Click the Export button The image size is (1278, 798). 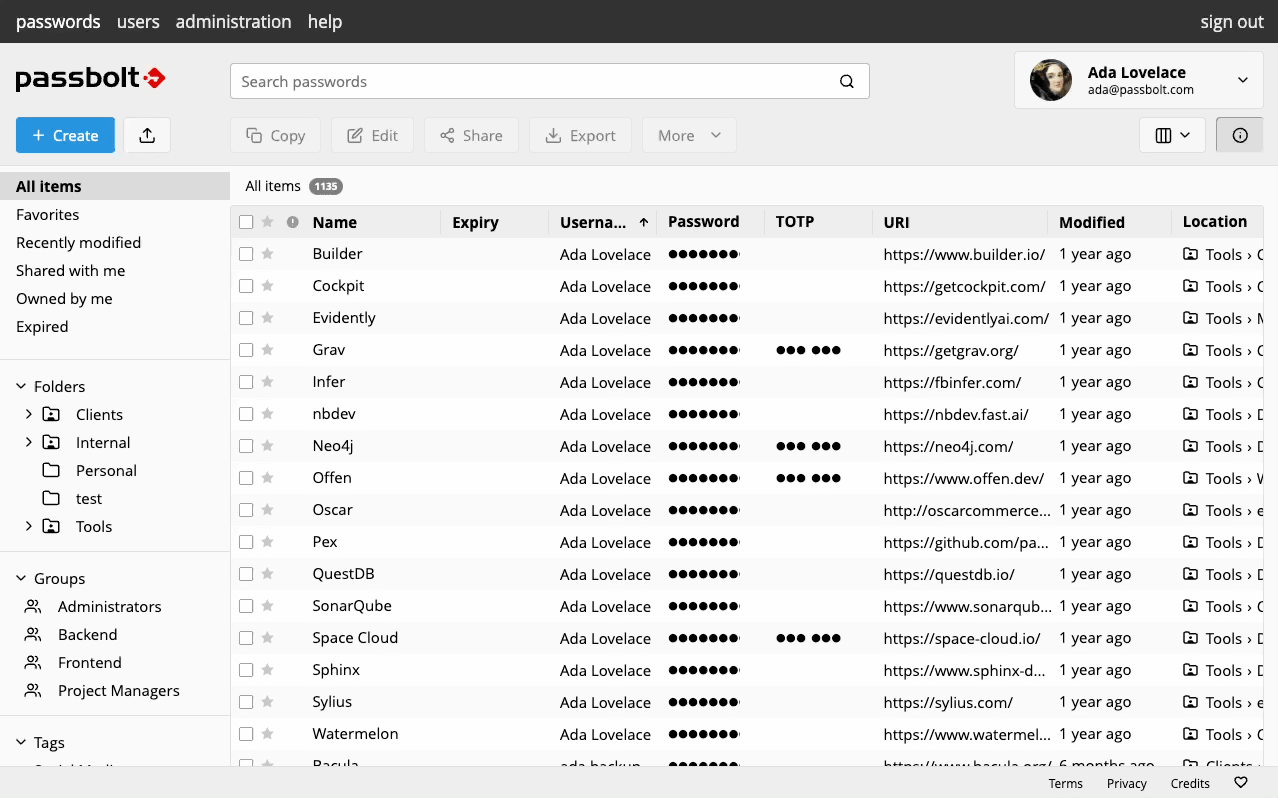580,135
